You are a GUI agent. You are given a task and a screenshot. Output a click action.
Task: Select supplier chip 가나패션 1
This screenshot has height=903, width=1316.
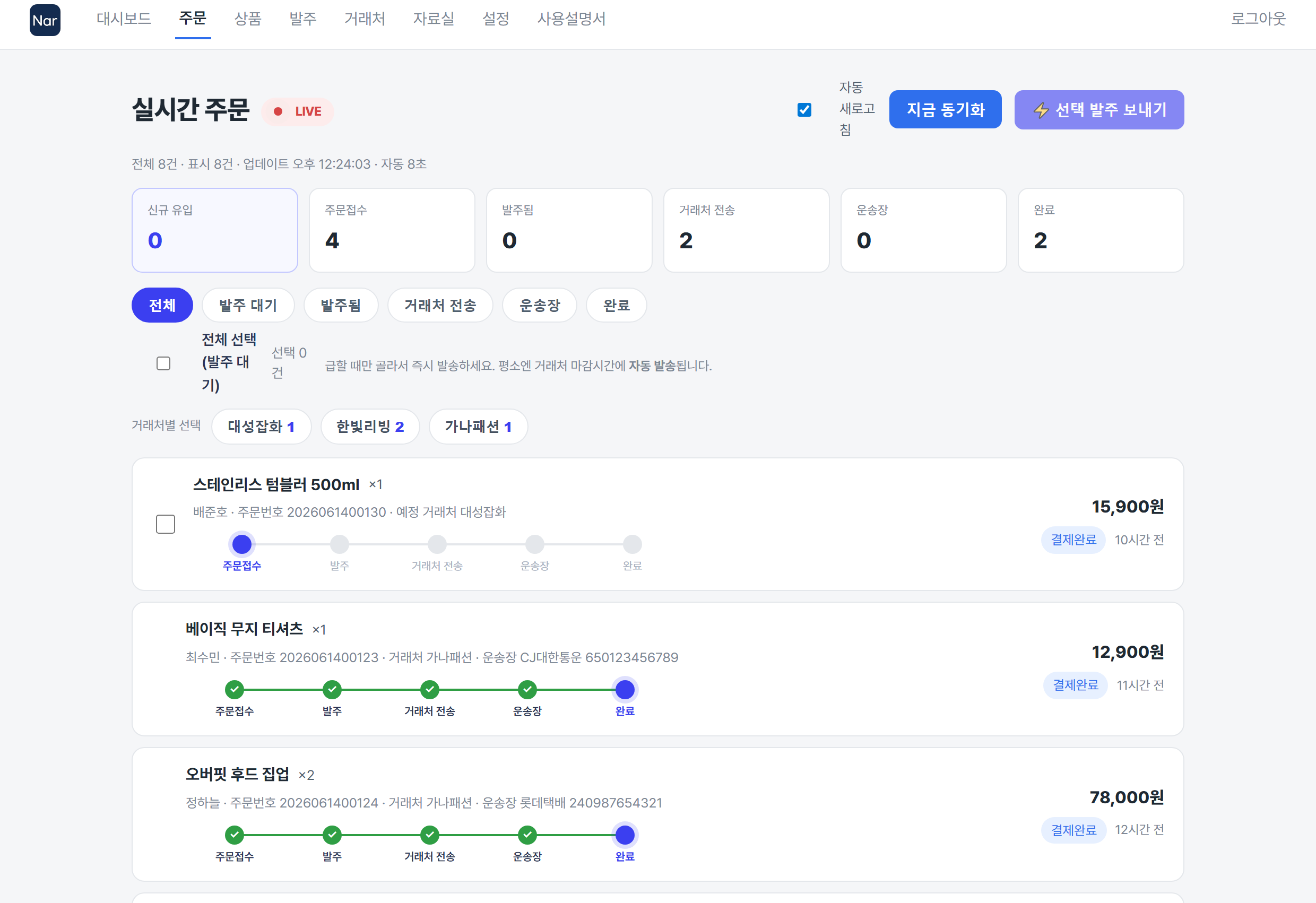(x=478, y=427)
